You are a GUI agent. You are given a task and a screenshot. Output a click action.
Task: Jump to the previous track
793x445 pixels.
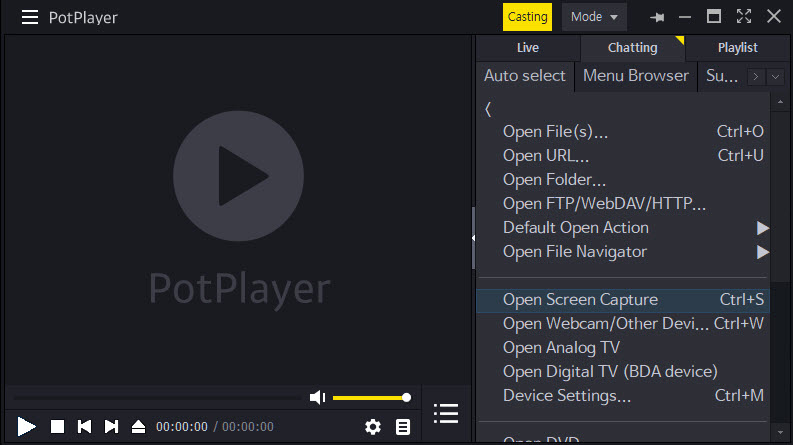pos(84,426)
